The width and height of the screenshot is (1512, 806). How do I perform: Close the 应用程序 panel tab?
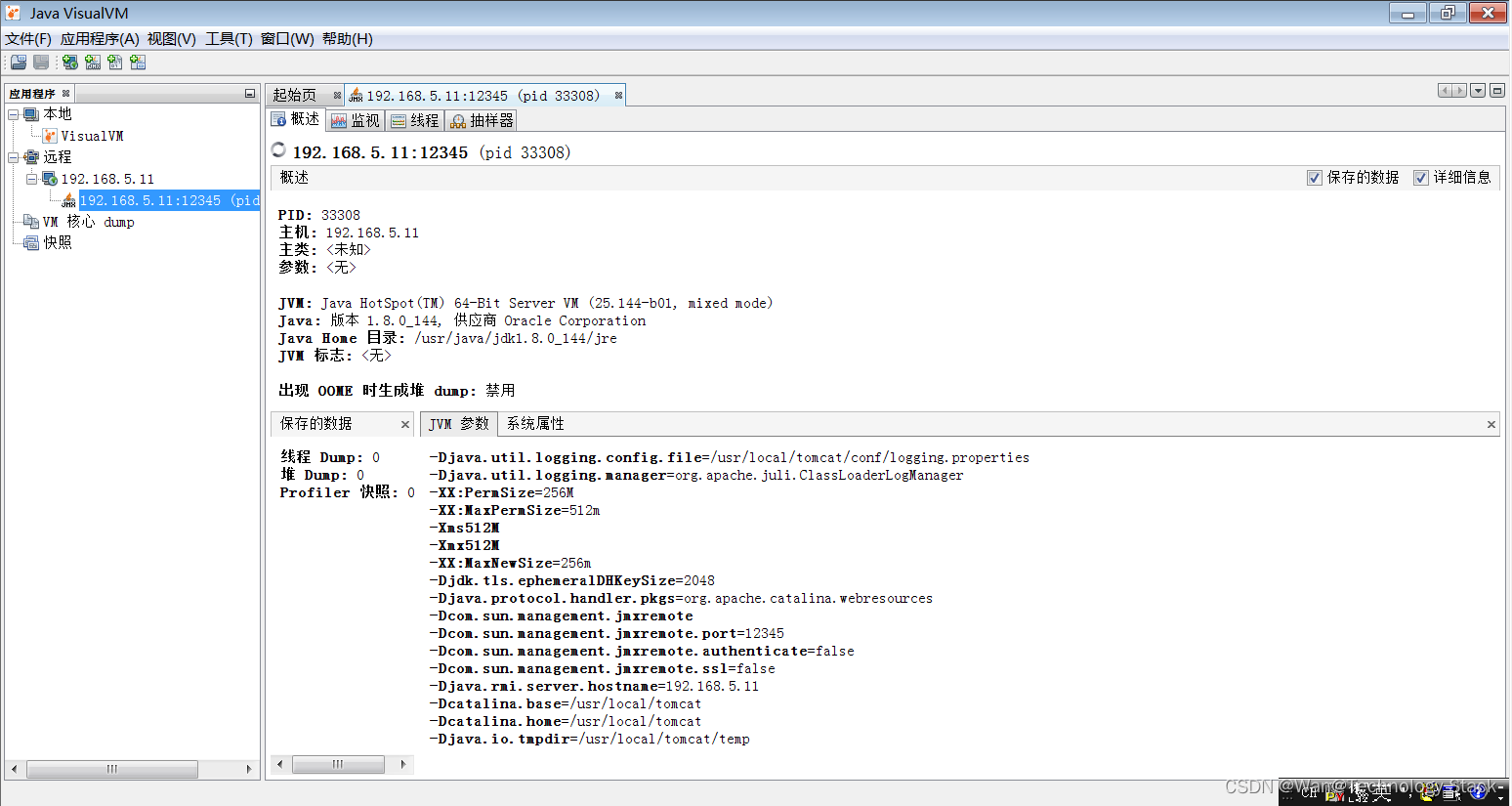66,94
